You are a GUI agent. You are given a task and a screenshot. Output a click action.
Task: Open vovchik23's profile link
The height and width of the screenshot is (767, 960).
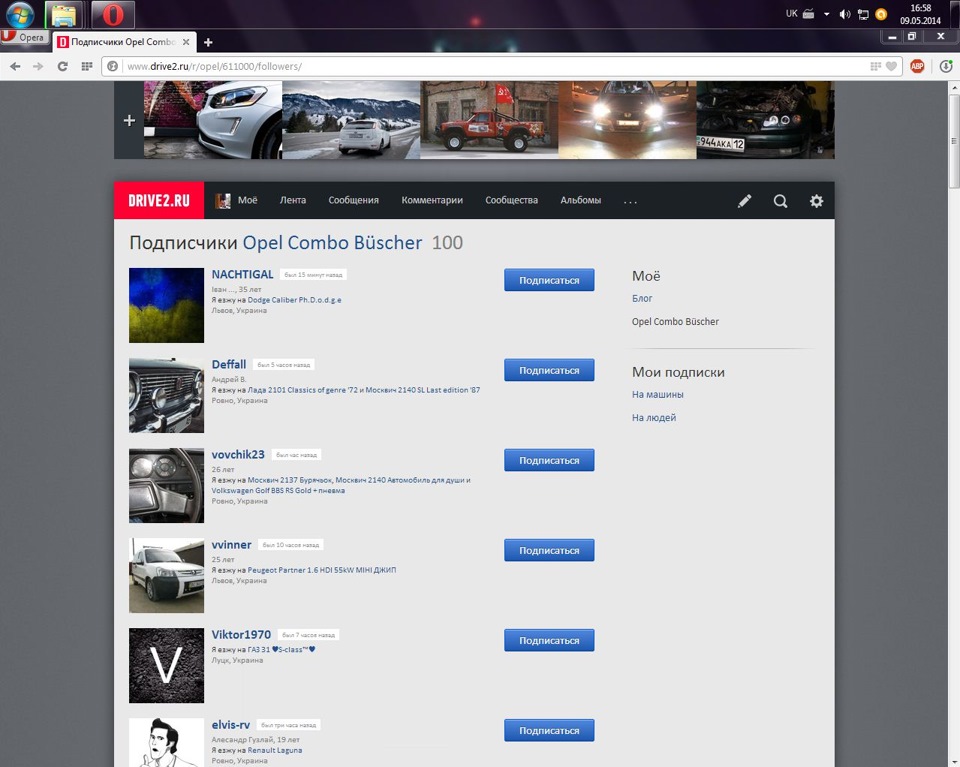pos(238,454)
